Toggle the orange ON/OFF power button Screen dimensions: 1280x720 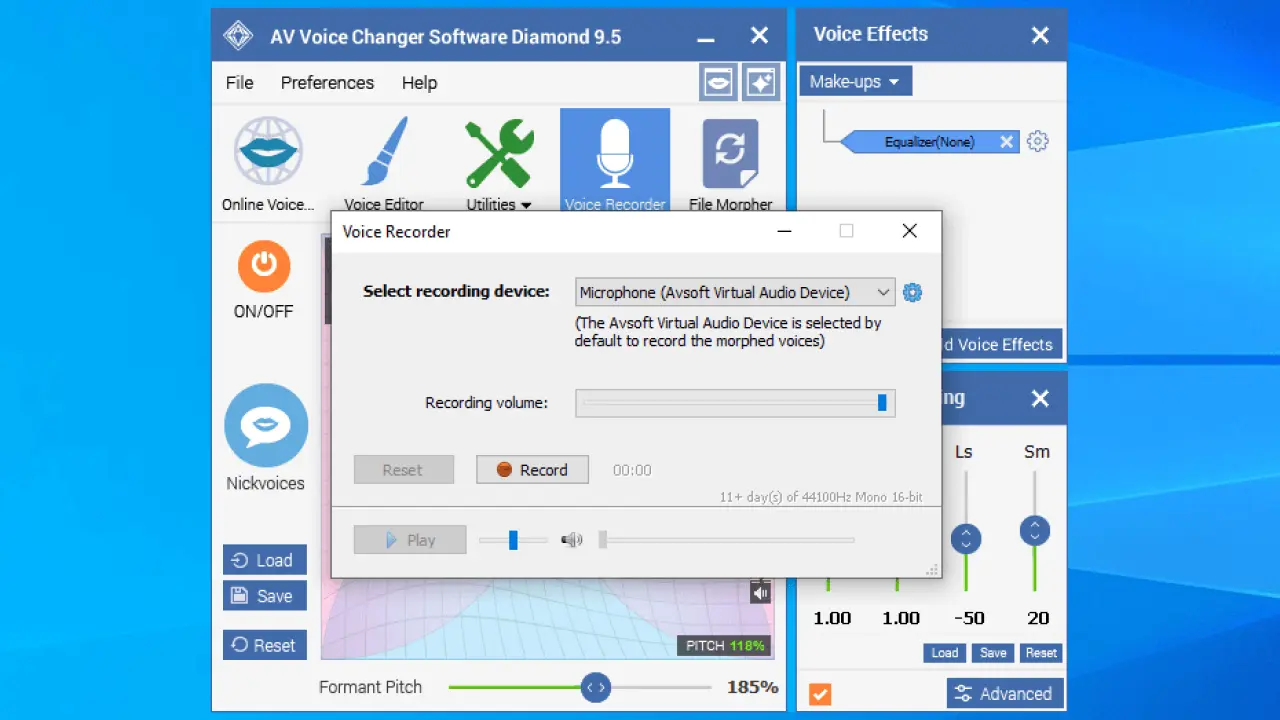click(x=264, y=266)
